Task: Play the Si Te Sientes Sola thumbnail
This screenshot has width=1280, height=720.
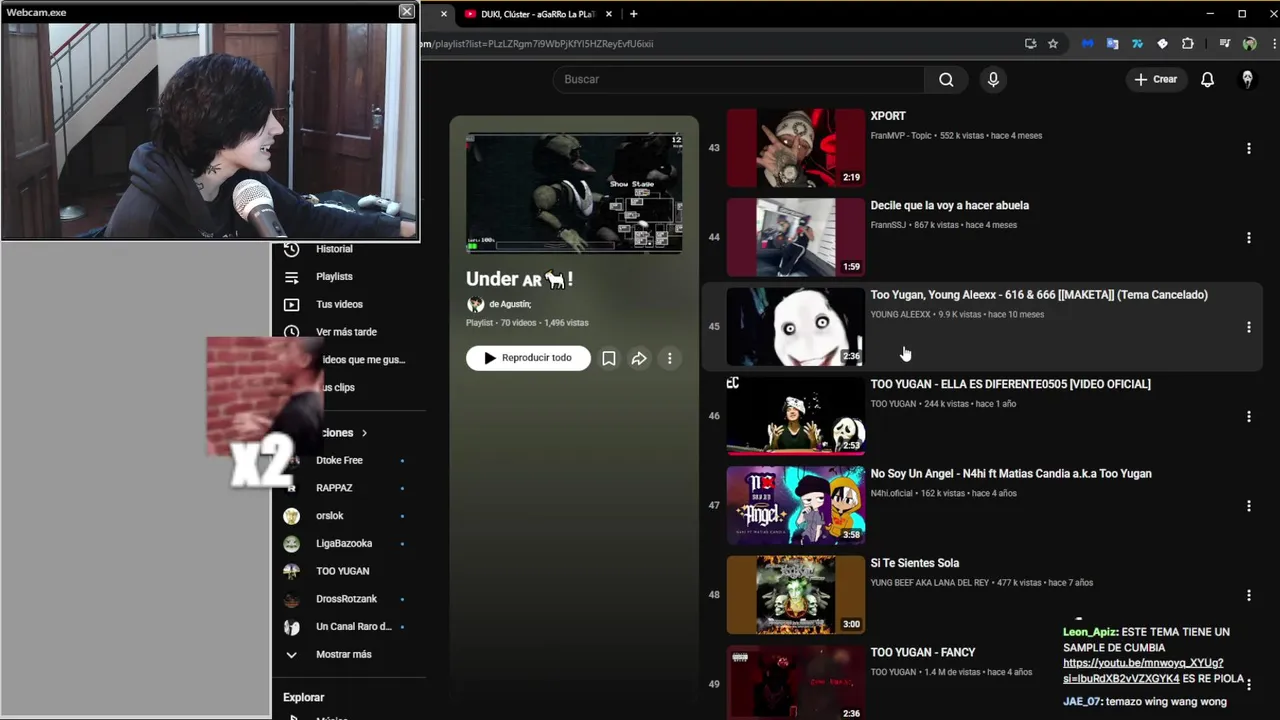Action: point(795,595)
